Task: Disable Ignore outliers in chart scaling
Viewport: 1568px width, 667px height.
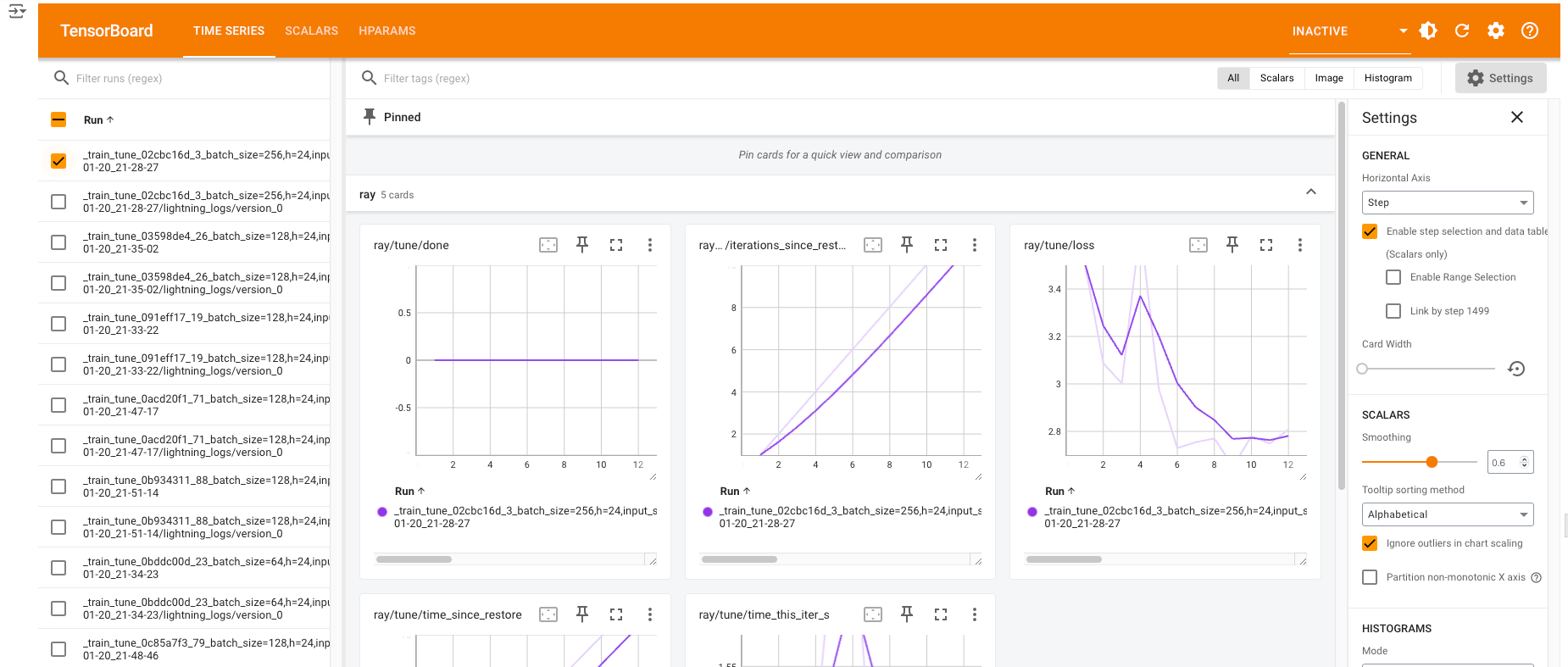Action: (x=1370, y=543)
